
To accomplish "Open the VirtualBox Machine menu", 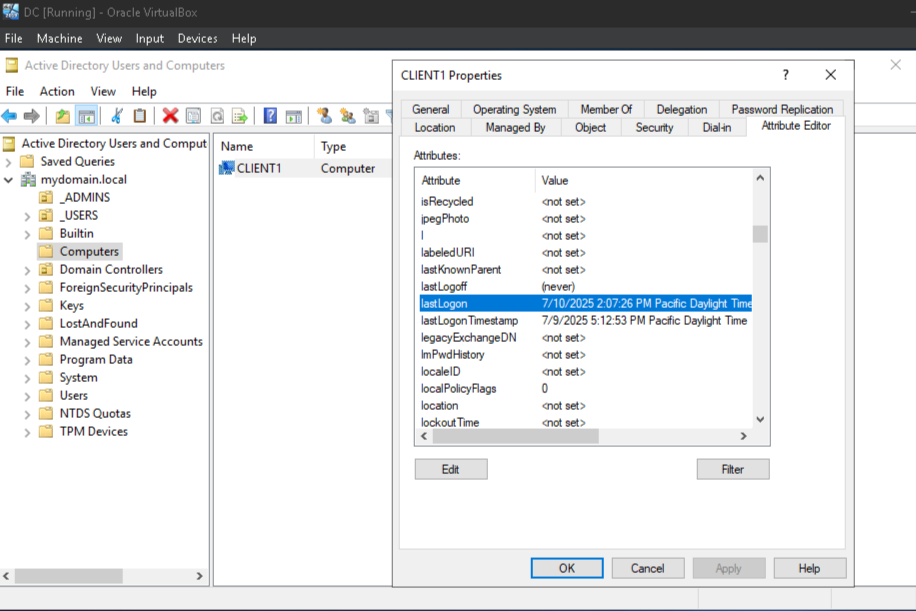I will 59,39.
